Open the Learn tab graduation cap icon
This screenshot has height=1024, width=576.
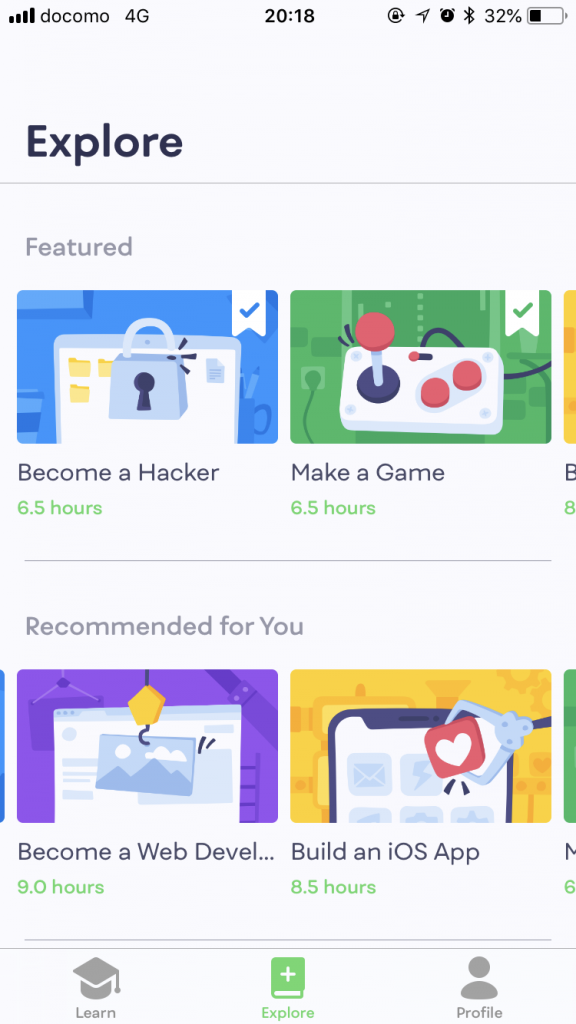coord(97,978)
